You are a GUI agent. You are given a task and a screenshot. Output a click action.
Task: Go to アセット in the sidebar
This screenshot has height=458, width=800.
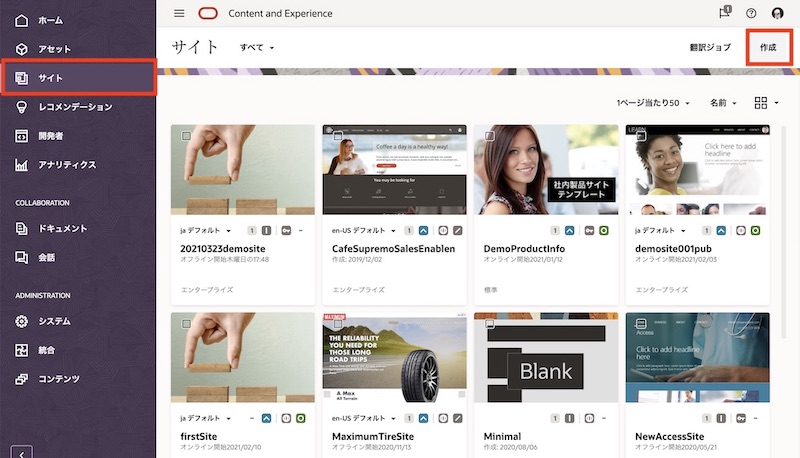point(54,49)
